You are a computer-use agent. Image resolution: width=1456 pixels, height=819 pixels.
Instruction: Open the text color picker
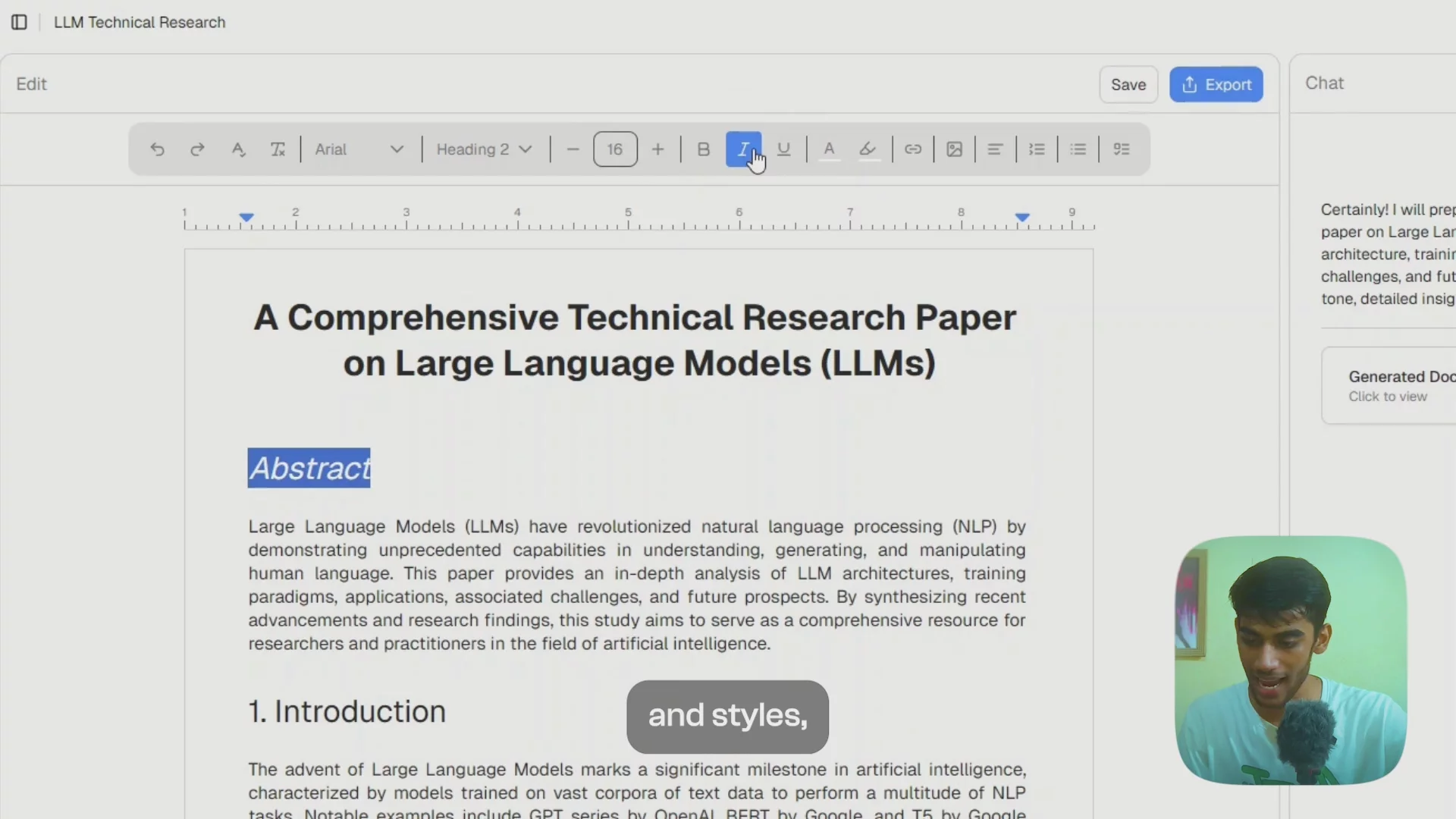829,149
